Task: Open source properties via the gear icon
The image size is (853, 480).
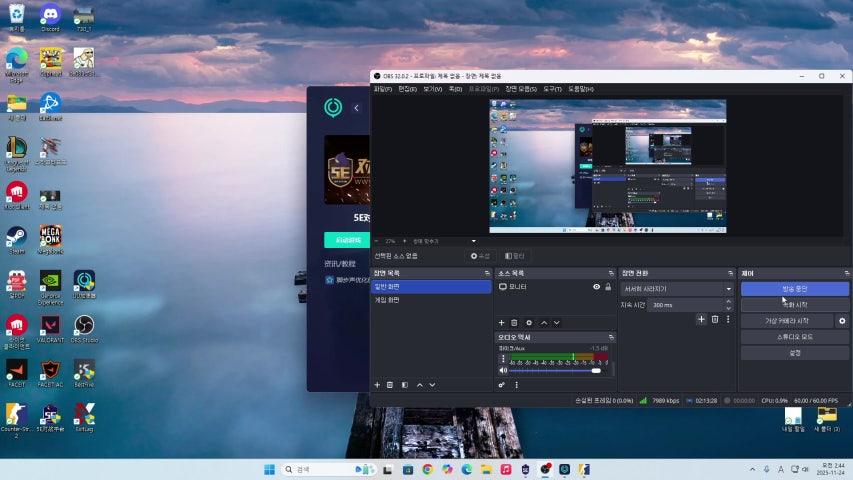Action: (x=529, y=322)
